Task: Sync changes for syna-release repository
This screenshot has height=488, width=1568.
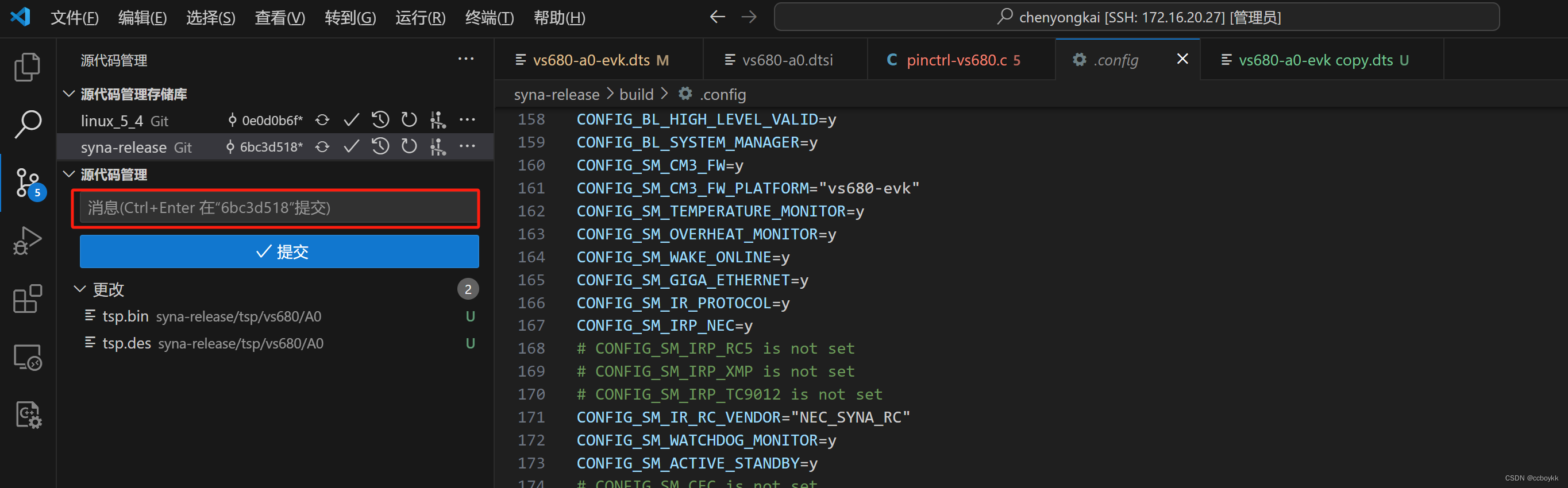Action: [322, 146]
